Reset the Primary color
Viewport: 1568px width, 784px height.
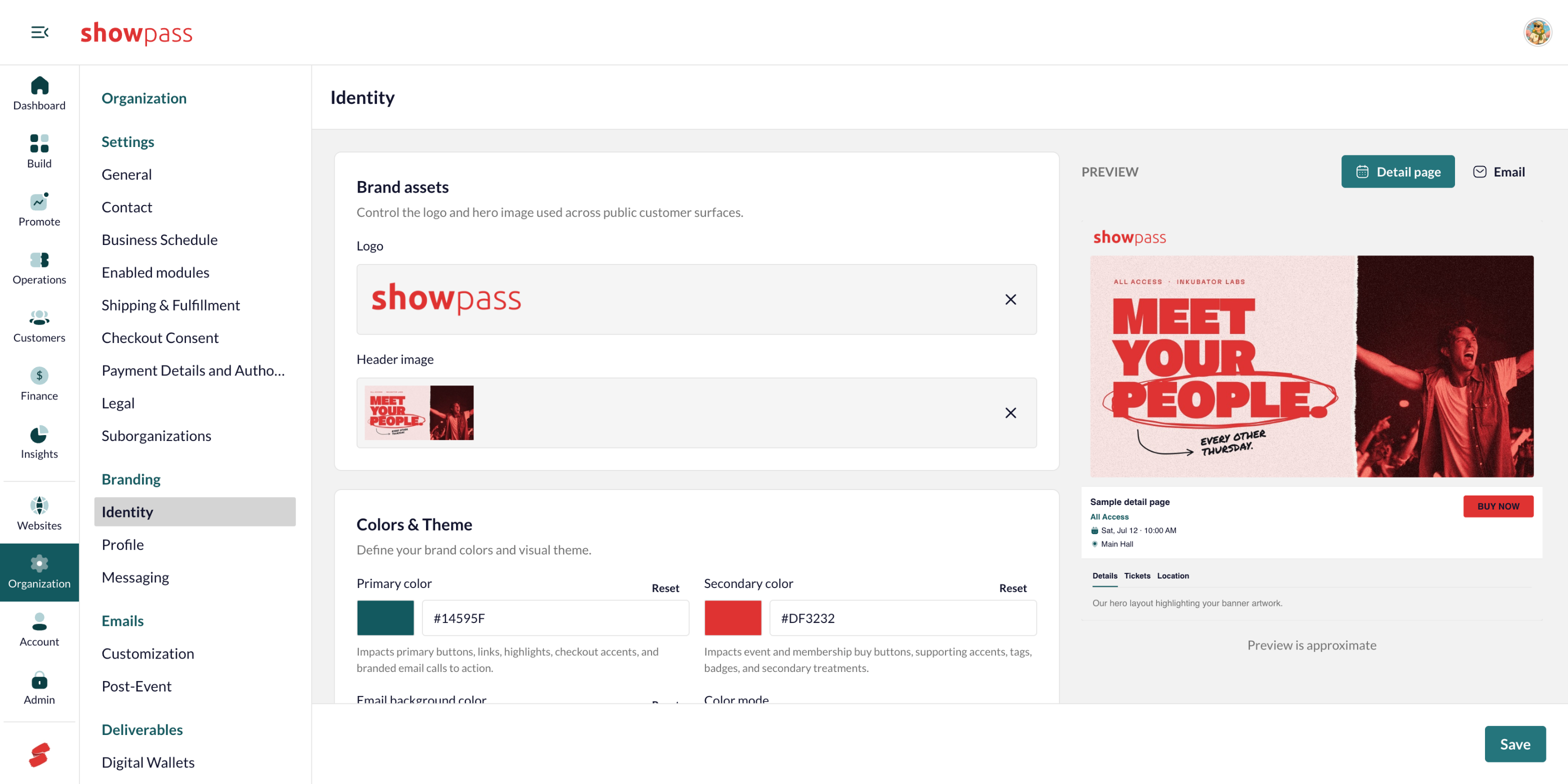point(664,588)
